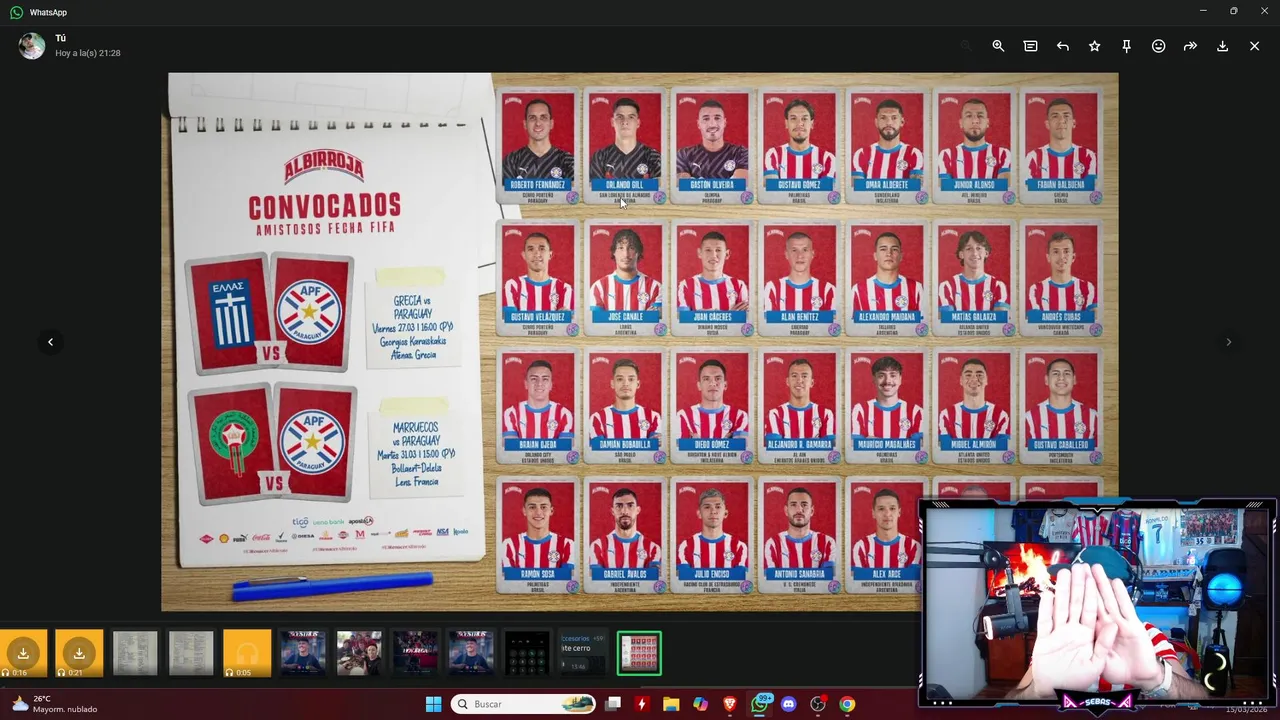The width and height of the screenshot is (1280, 720).
Task: Download the 0:21 audio clip
Action: pos(79,654)
